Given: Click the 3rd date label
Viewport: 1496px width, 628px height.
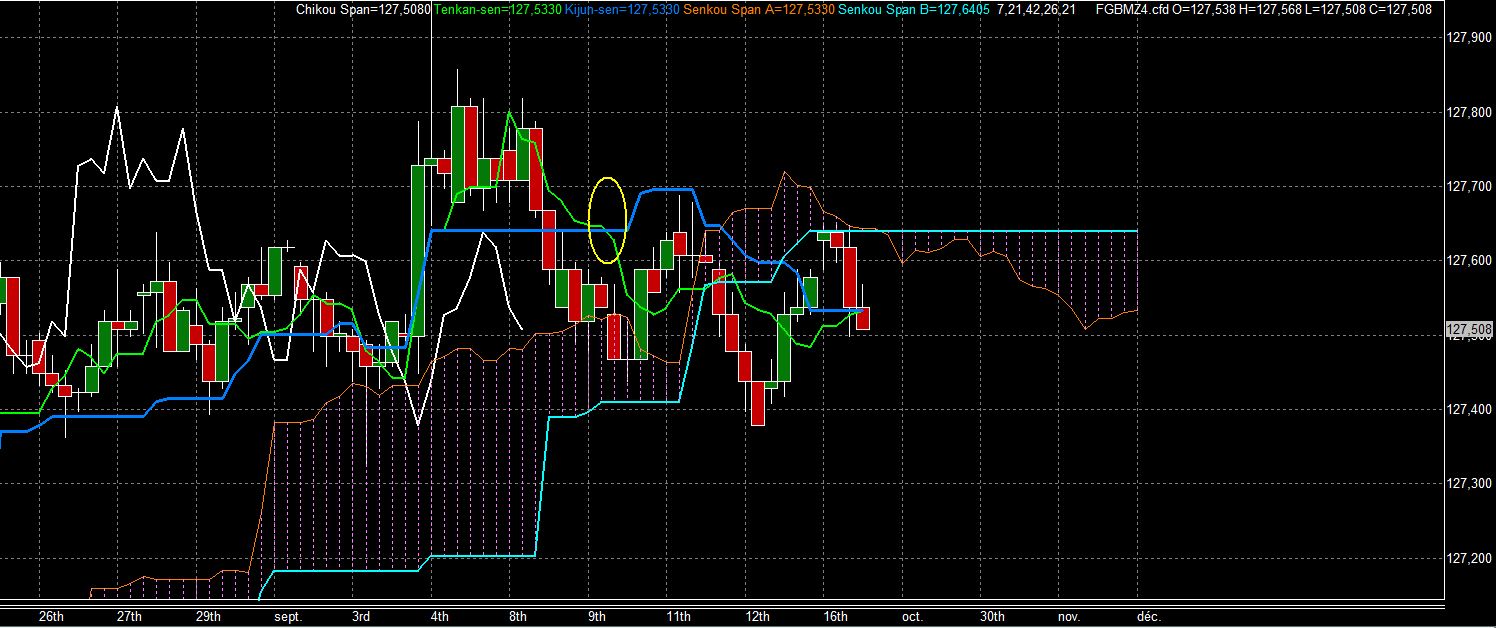Looking at the screenshot, I should coord(362,616).
